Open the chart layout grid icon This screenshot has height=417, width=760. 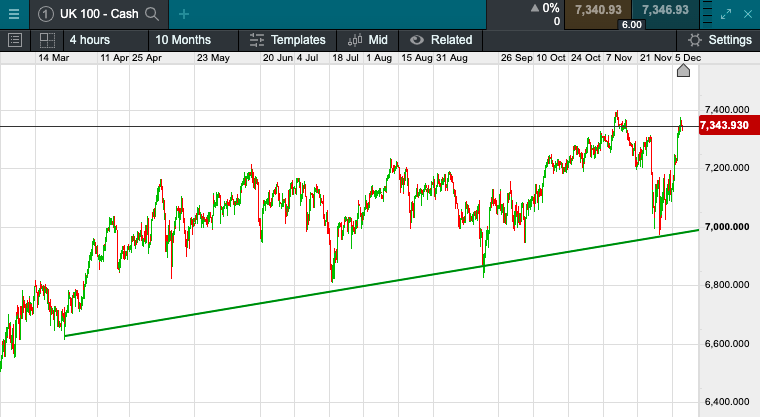pyautogui.click(x=46, y=40)
